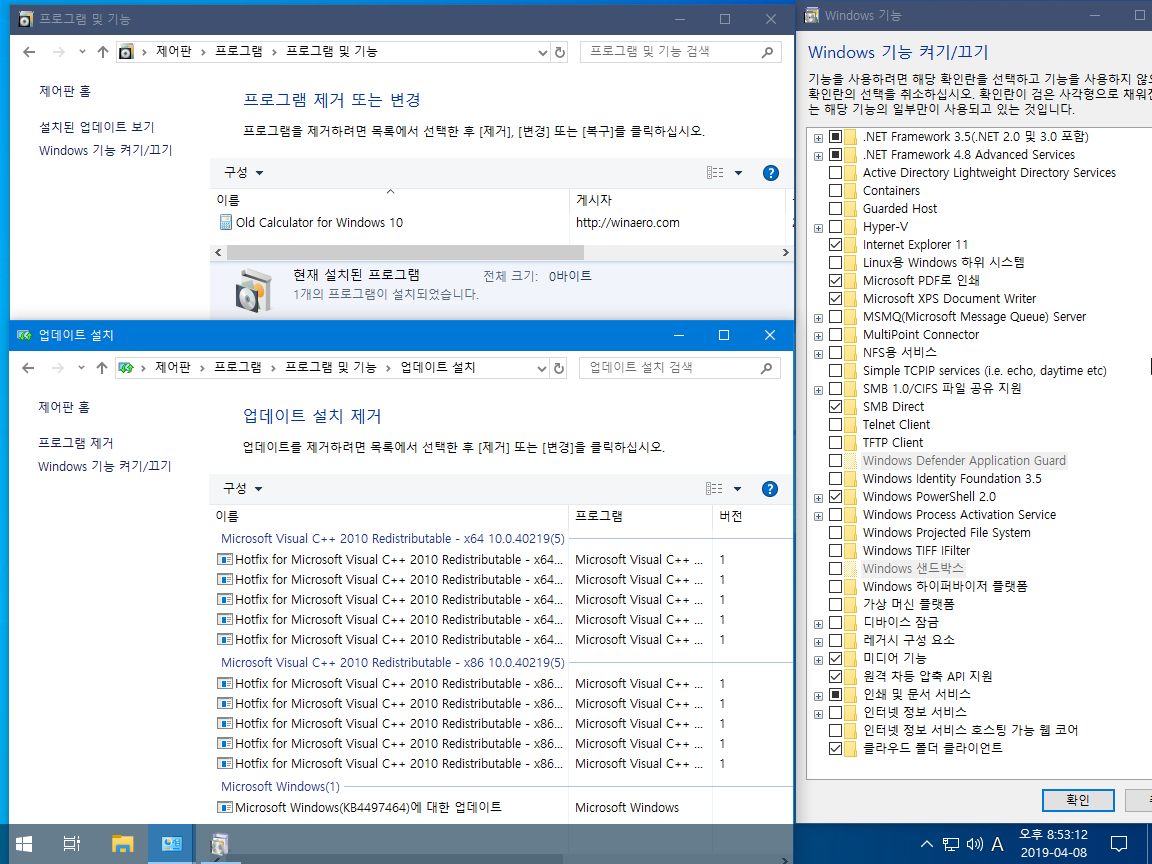Open the Windows Start menu

point(24,843)
